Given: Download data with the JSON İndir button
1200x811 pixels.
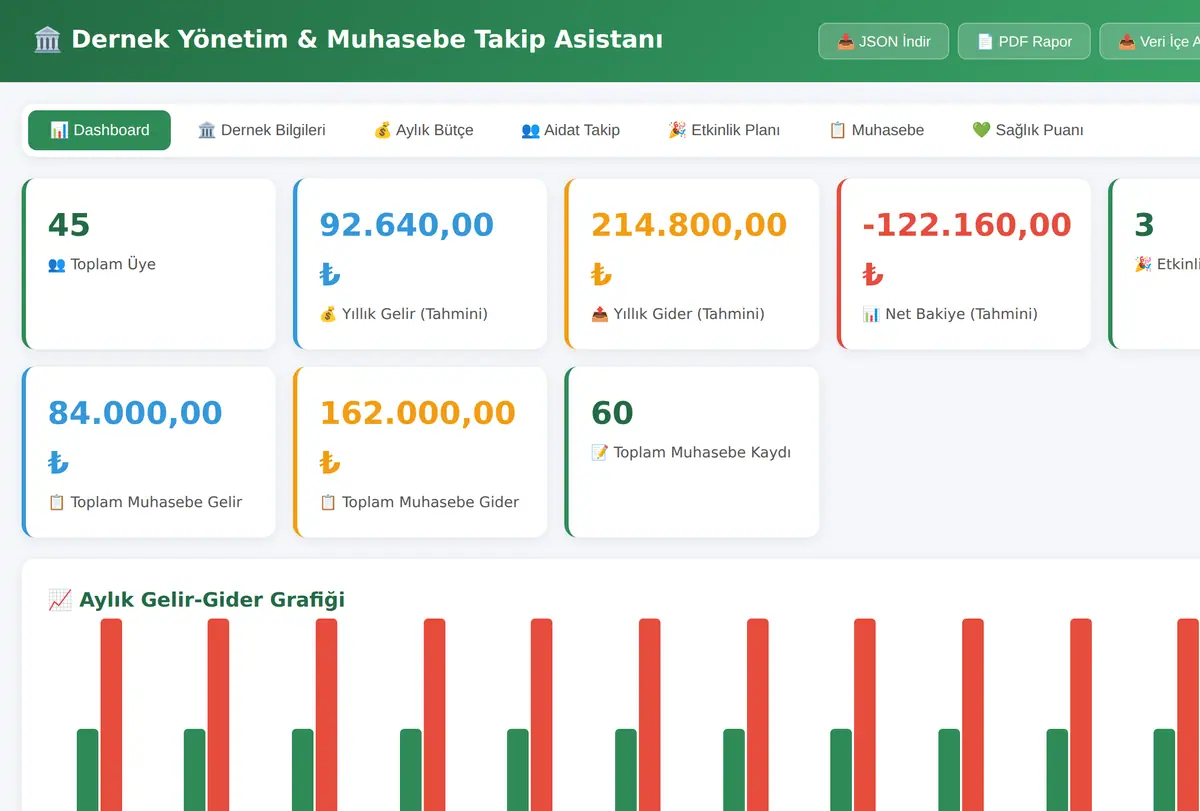Looking at the screenshot, I should tap(884, 41).
